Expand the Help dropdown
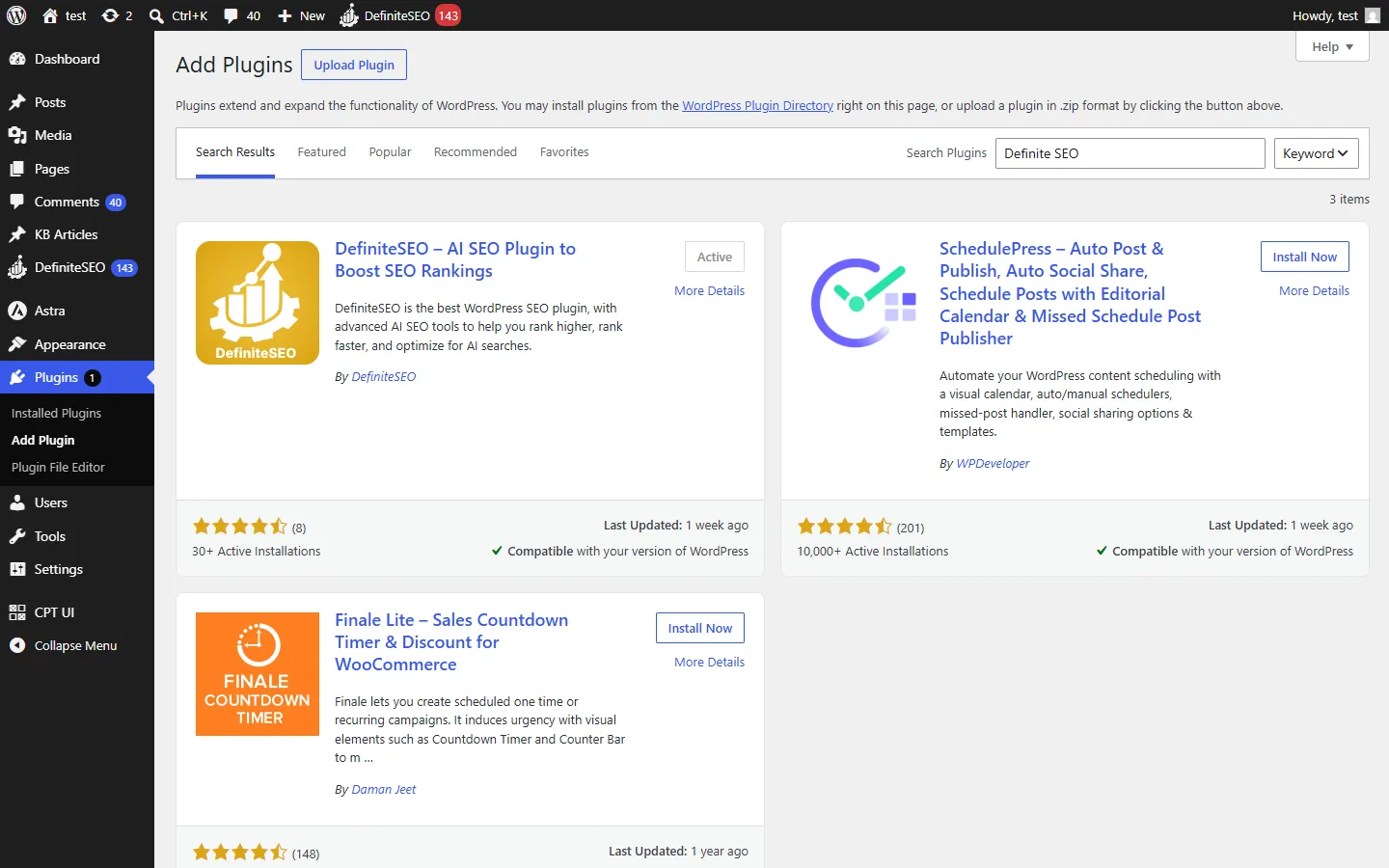Viewport: 1389px width, 868px height. 1332,46
